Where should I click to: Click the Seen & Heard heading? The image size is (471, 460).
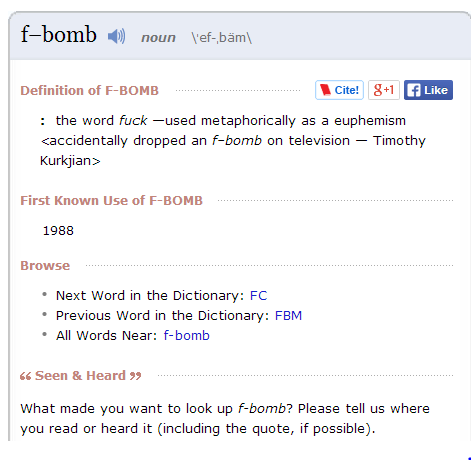pyautogui.click(x=81, y=376)
